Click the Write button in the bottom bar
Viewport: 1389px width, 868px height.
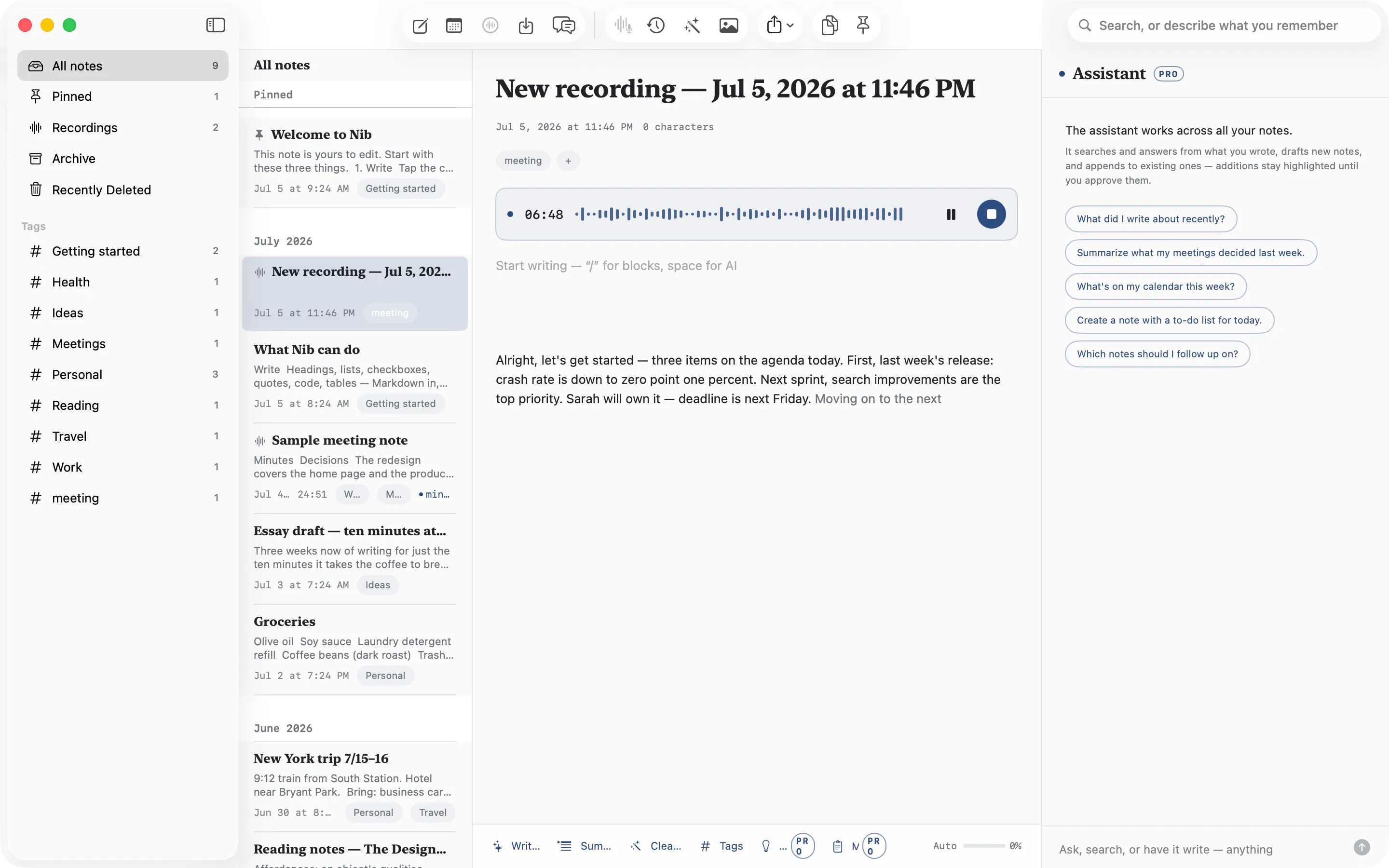coord(516,846)
